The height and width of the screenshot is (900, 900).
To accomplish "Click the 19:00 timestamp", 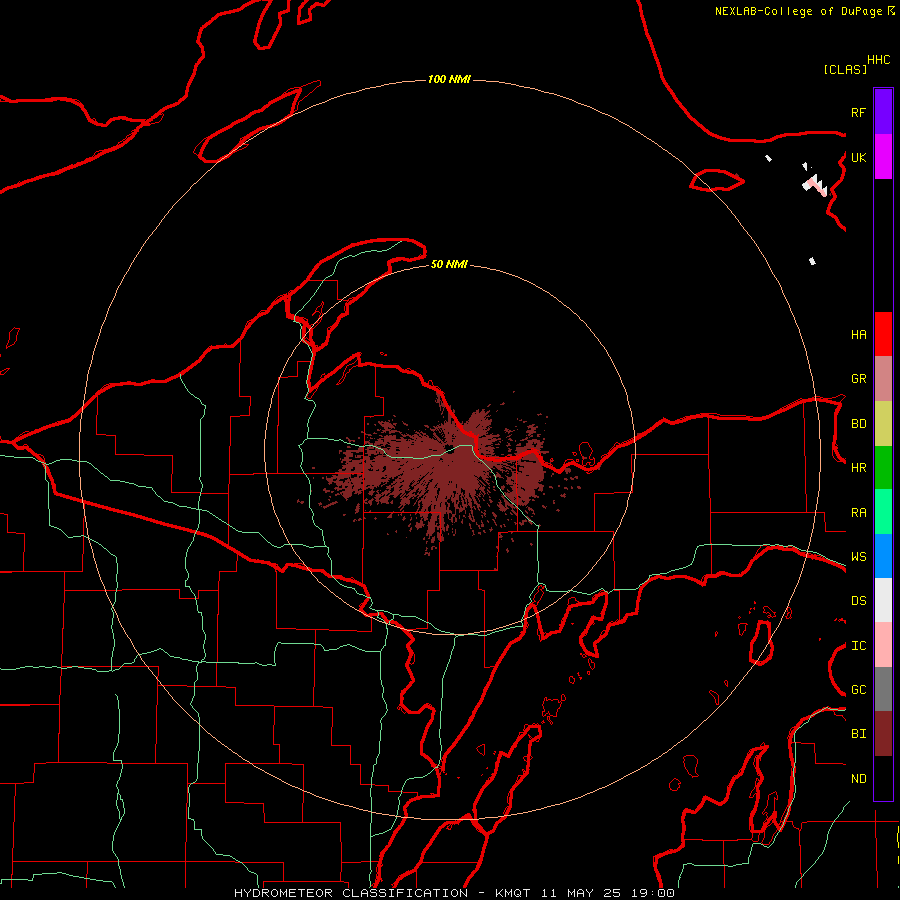I will 652,893.
